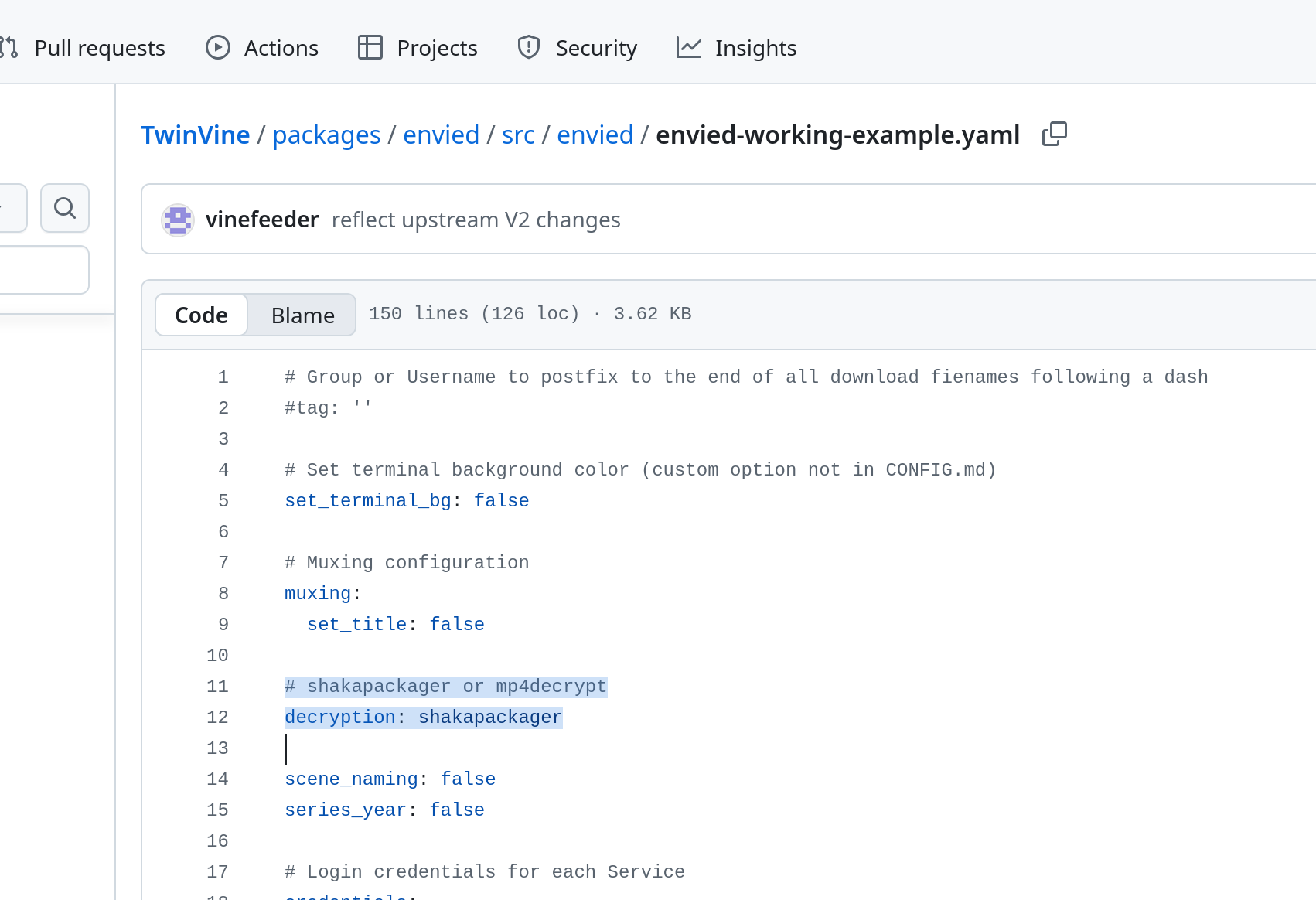This screenshot has width=1316, height=900.
Task: Switch to the Code view
Action: 202,315
